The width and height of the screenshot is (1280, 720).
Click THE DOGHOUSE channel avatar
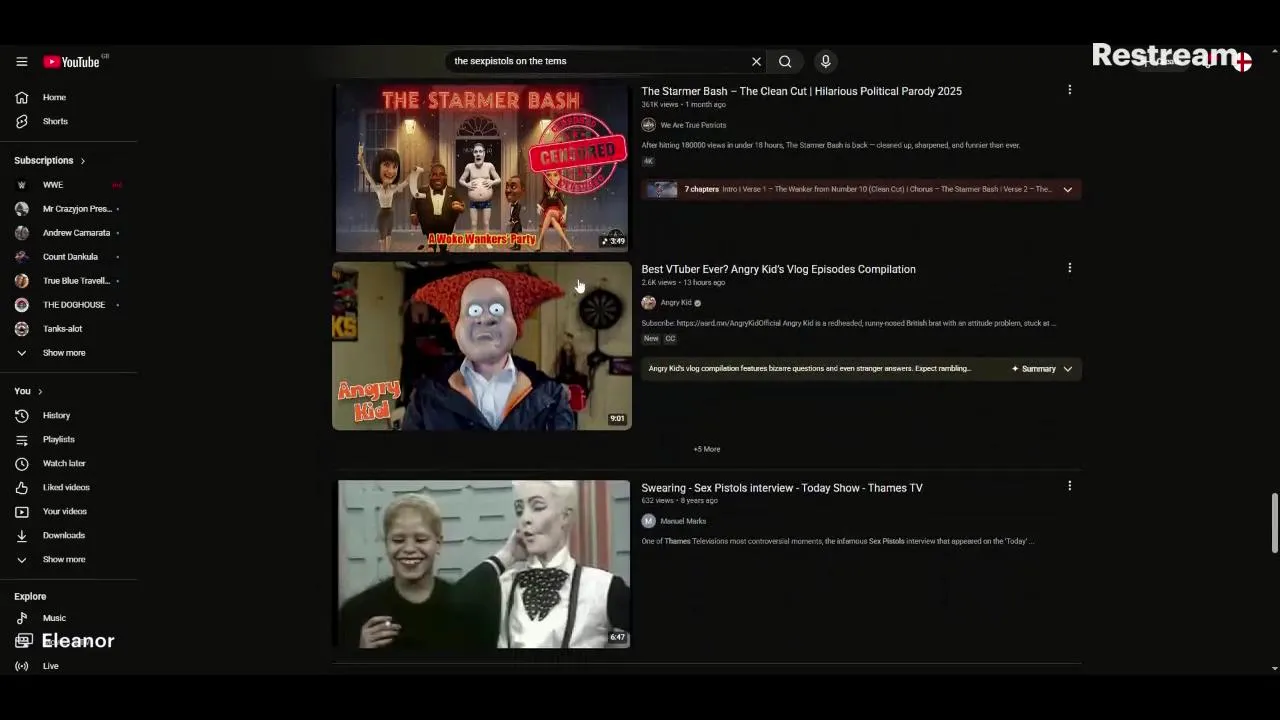[x=22, y=305]
